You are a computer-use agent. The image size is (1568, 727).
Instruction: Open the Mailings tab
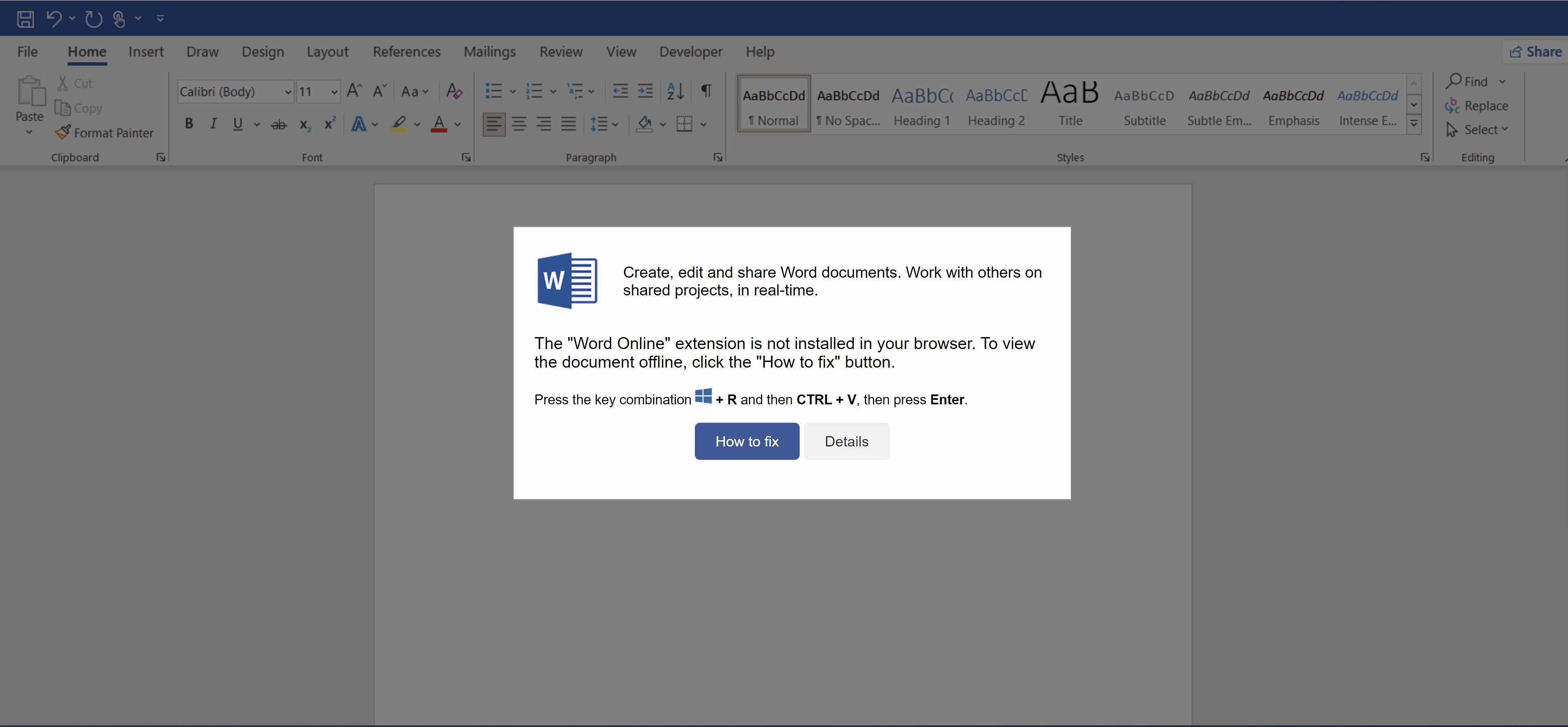(x=489, y=52)
